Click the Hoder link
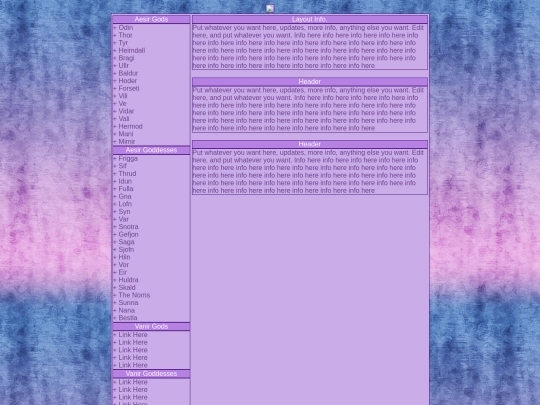This screenshot has width=540, height=405. (x=128, y=81)
